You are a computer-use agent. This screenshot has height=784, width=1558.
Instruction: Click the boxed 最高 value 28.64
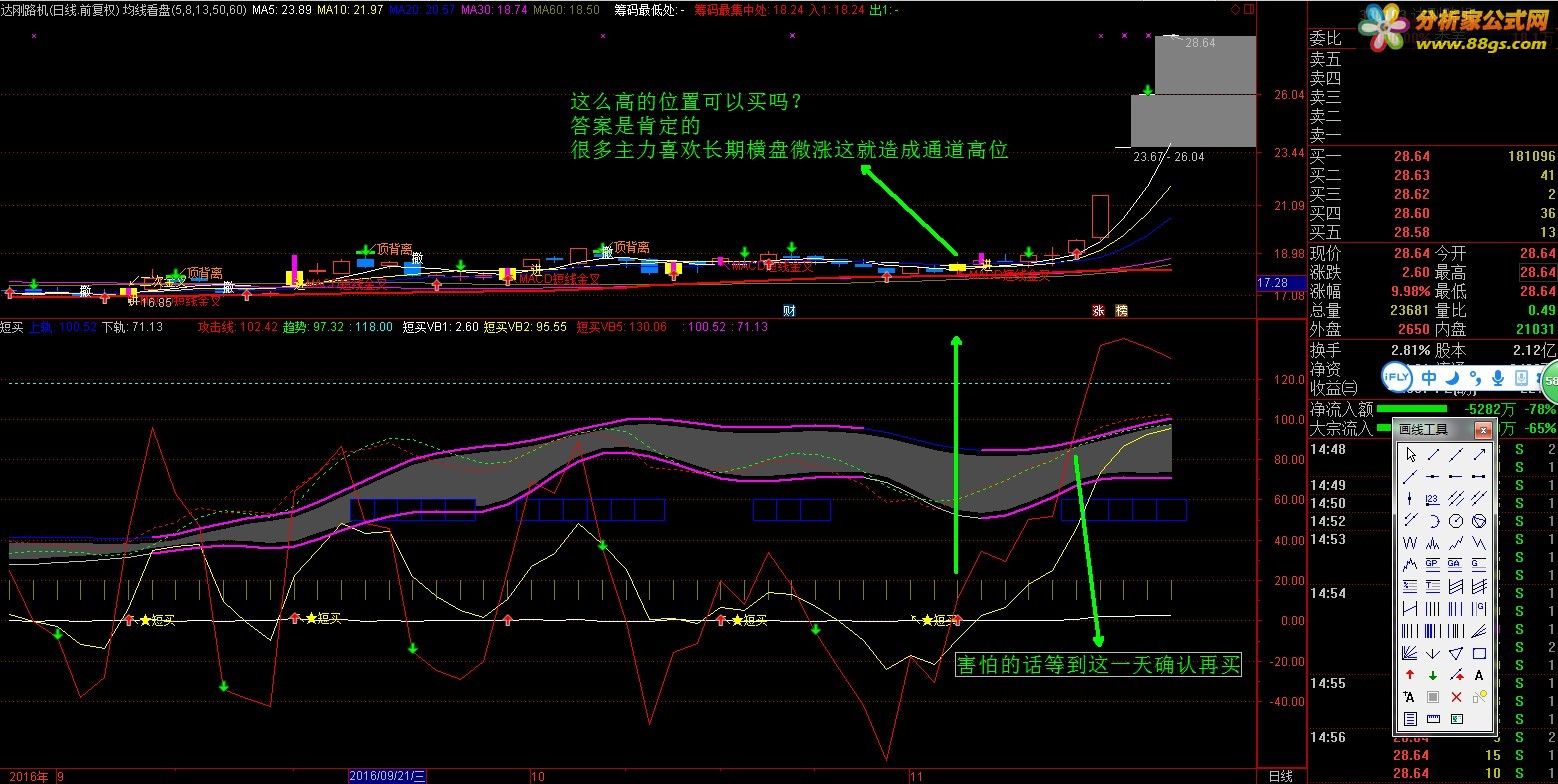[x=1537, y=272]
